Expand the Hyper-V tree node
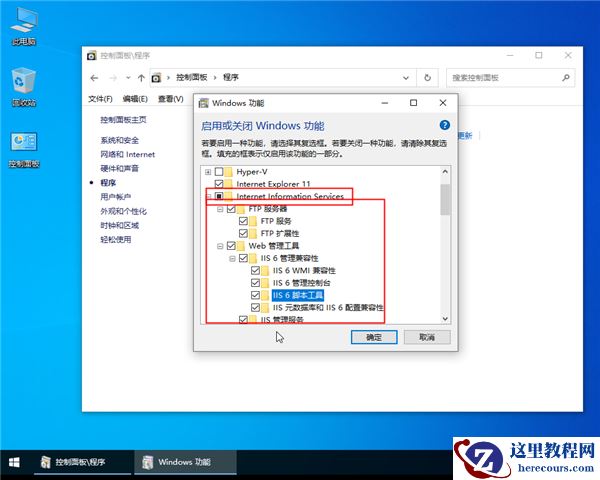This screenshot has width=600, height=480. pos(208,172)
